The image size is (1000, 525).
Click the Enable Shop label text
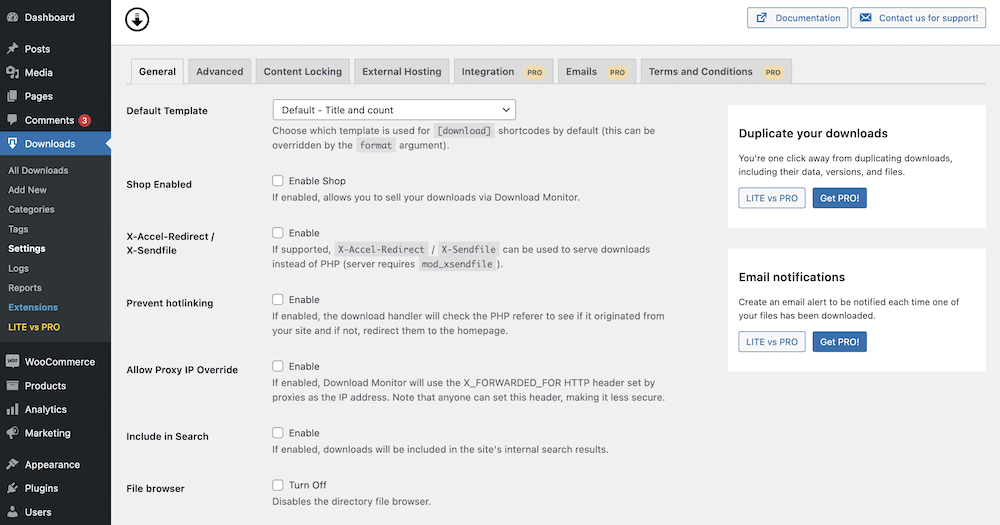point(317,181)
